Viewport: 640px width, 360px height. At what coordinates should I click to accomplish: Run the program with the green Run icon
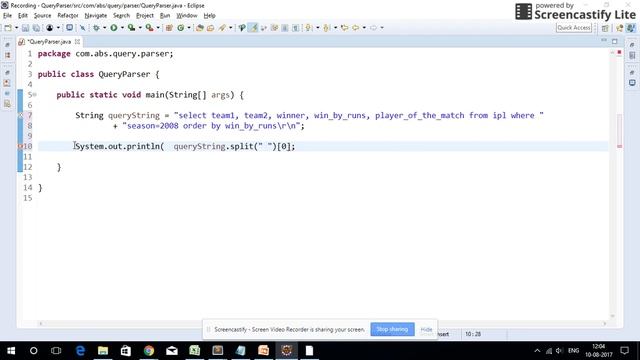pos(114,28)
